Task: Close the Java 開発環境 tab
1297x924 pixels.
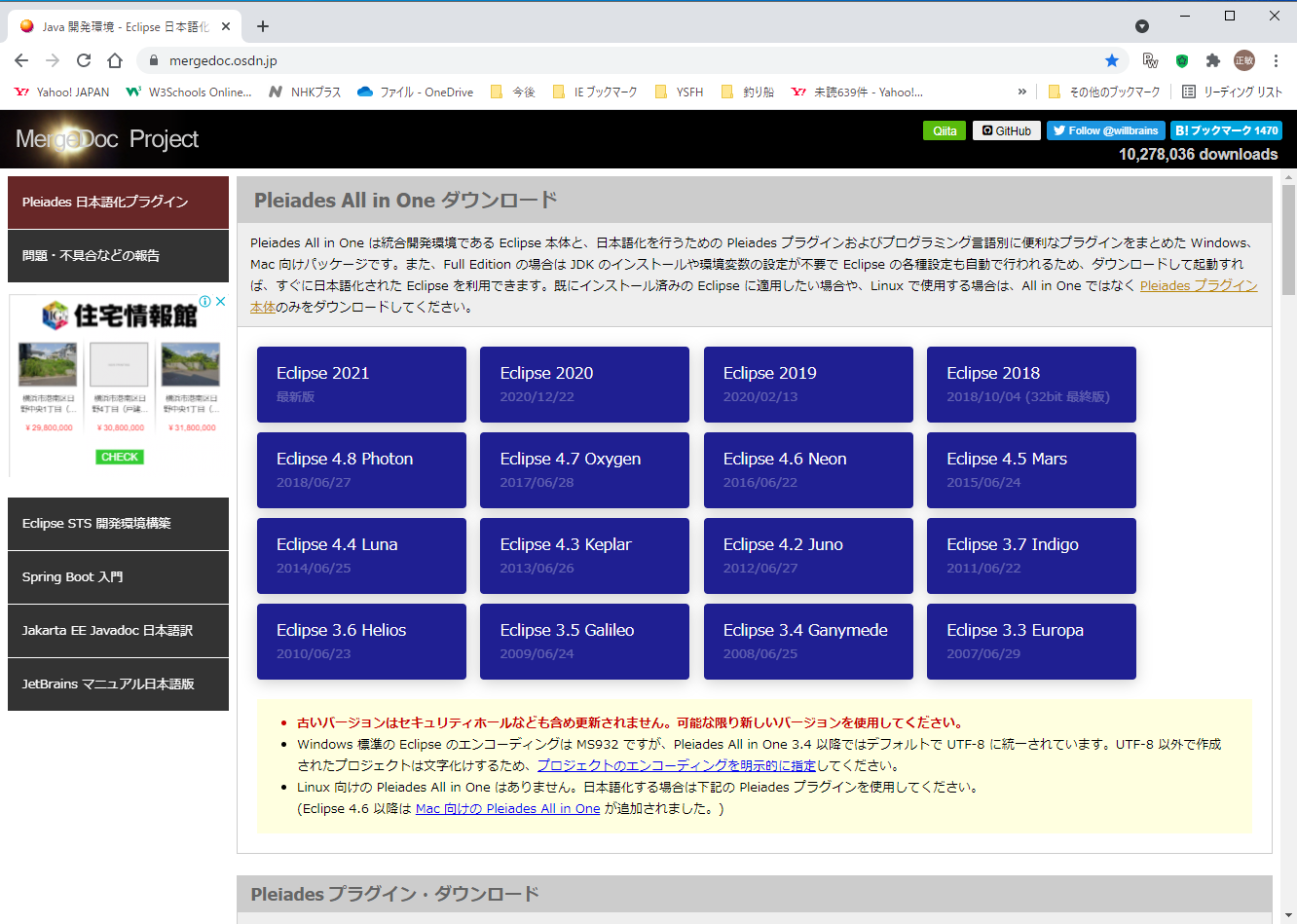Action: coord(227,26)
